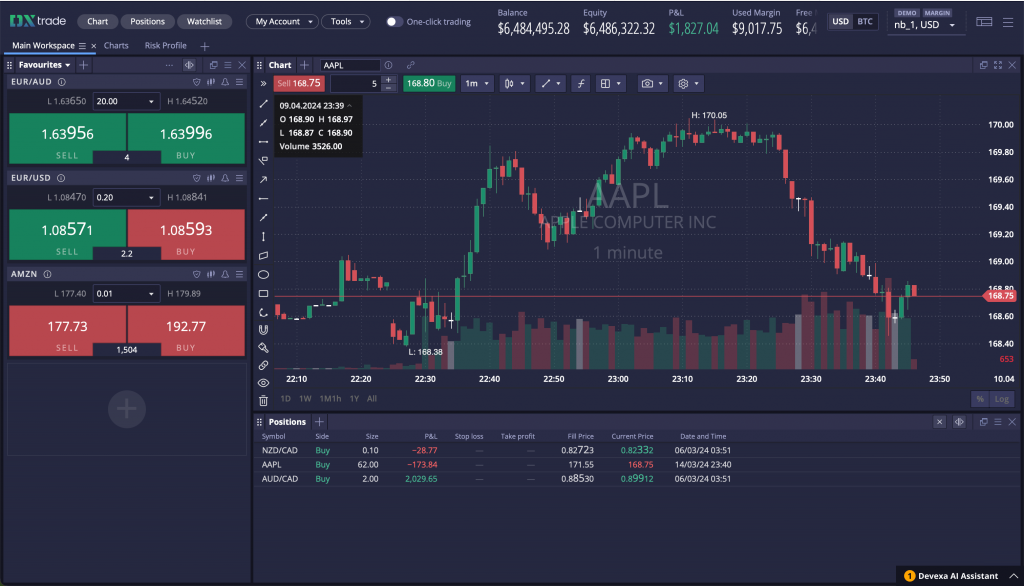Expand chart toolbar double-chevron icon
Screen dimensions: 1024x586
(x=263, y=84)
